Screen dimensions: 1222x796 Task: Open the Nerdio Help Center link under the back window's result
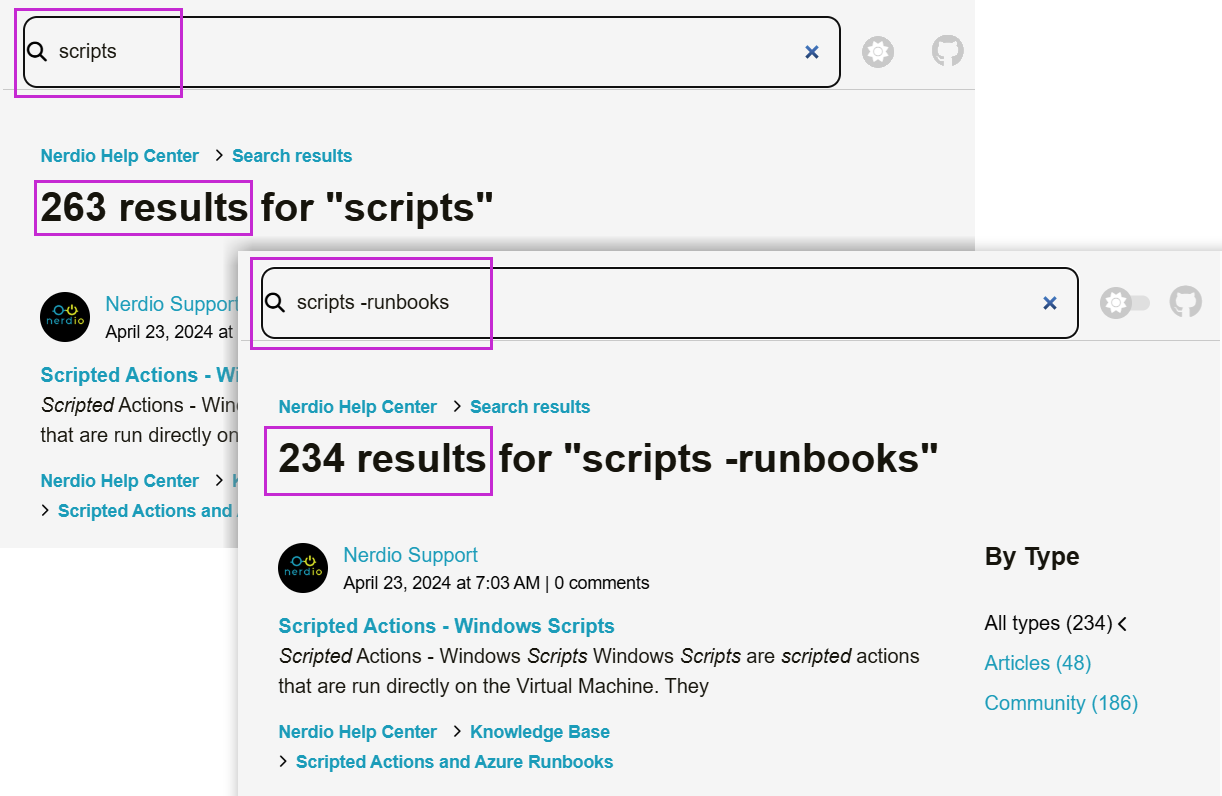coord(120,481)
